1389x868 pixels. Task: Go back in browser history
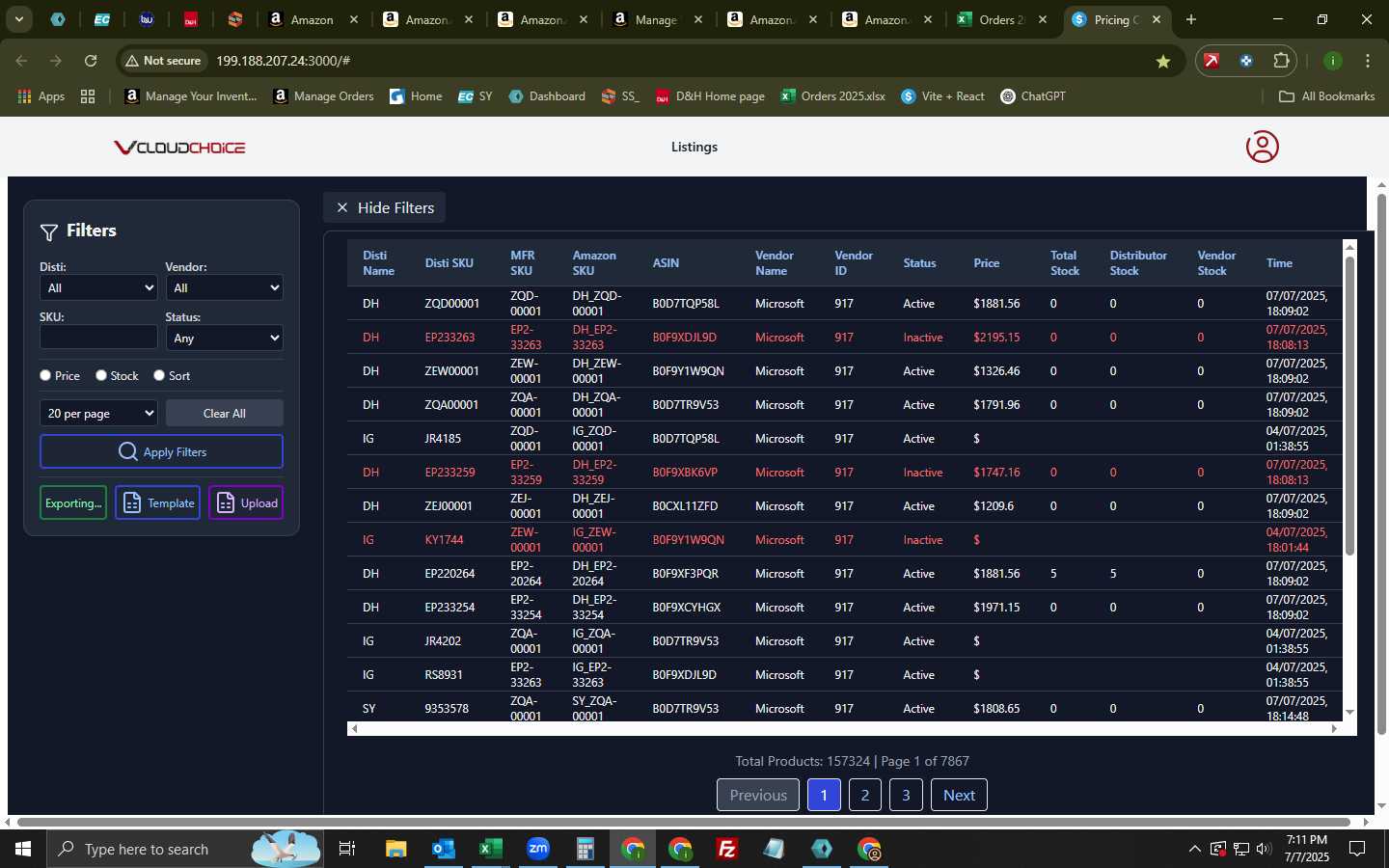[21, 61]
